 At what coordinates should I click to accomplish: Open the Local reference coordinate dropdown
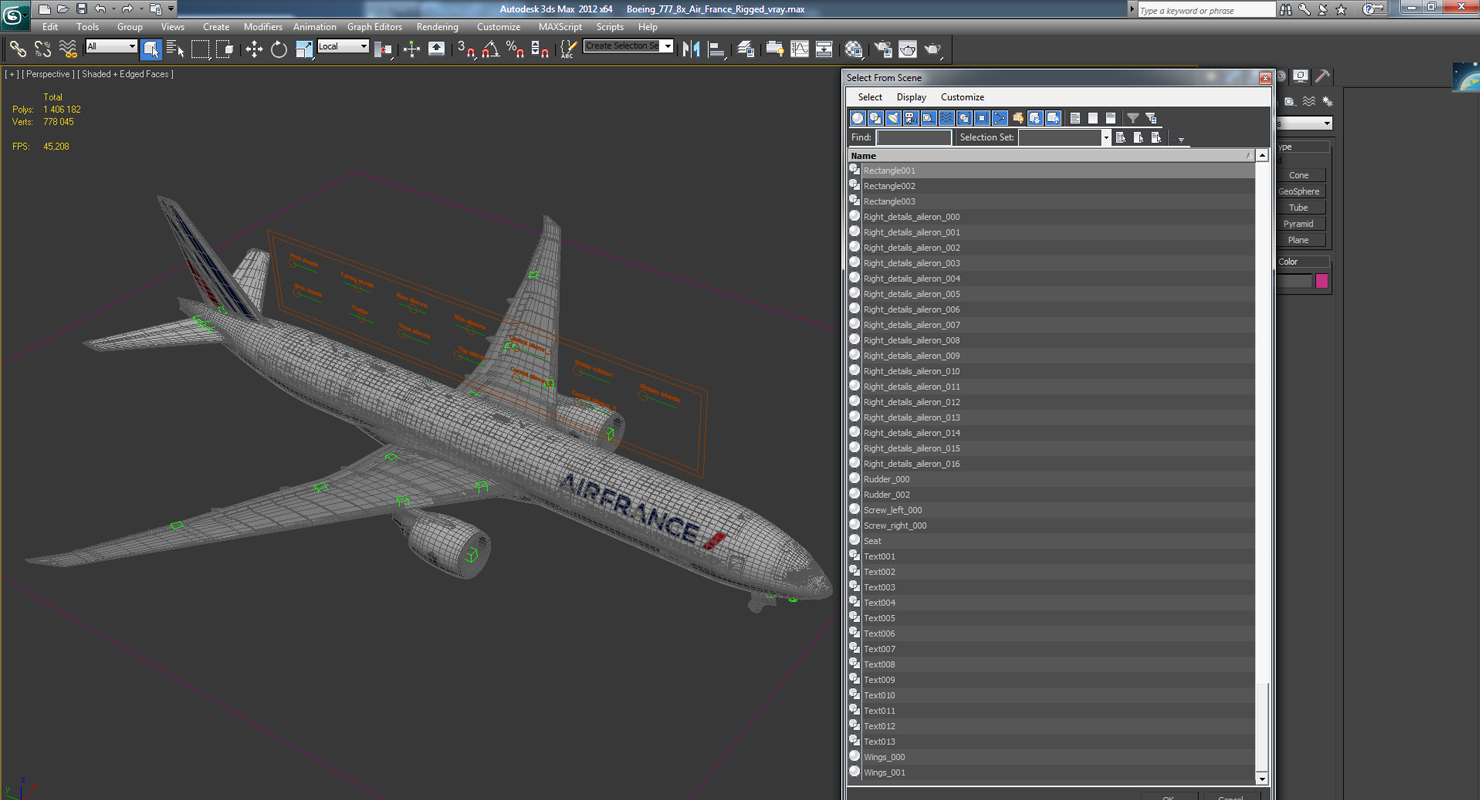coord(343,47)
